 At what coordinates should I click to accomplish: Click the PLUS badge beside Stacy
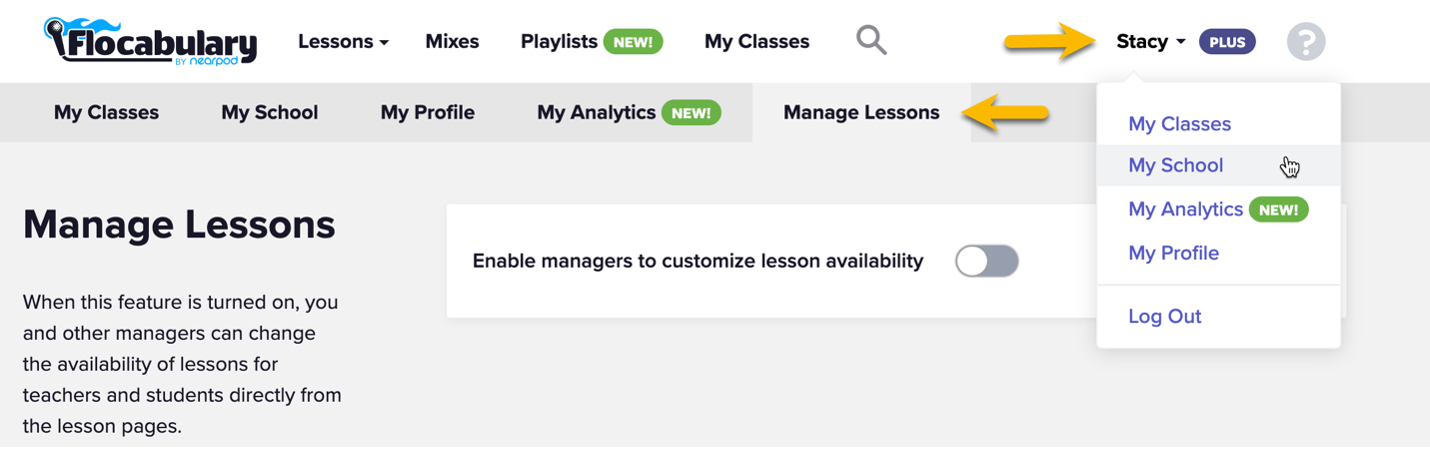(x=1227, y=42)
